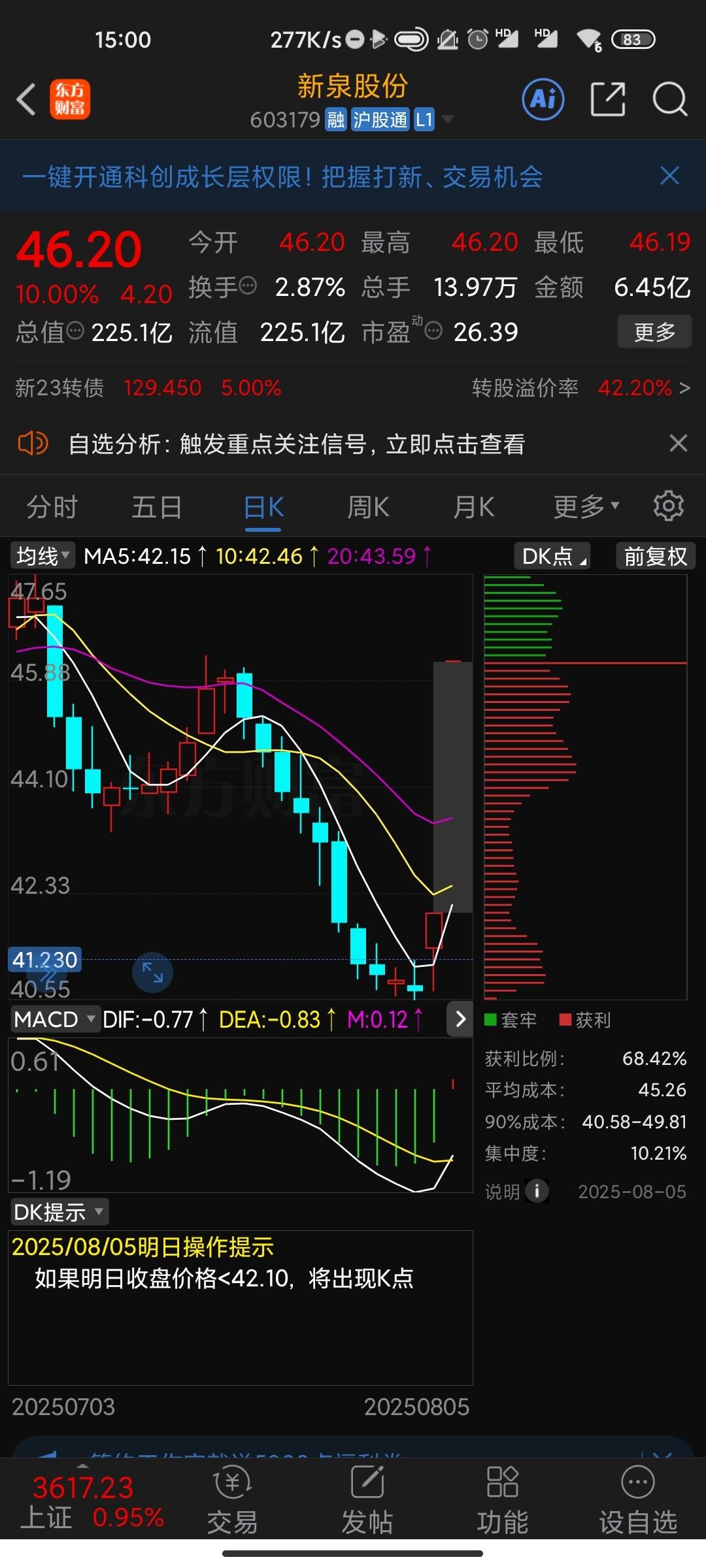Tap the current price 46.20

78,250
